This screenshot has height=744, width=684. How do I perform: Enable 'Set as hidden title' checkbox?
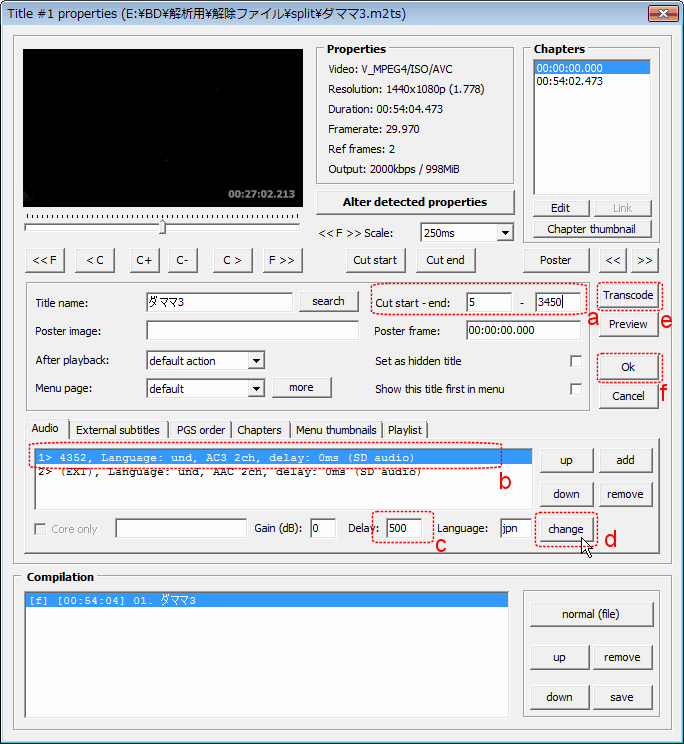[x=575, y=361]
